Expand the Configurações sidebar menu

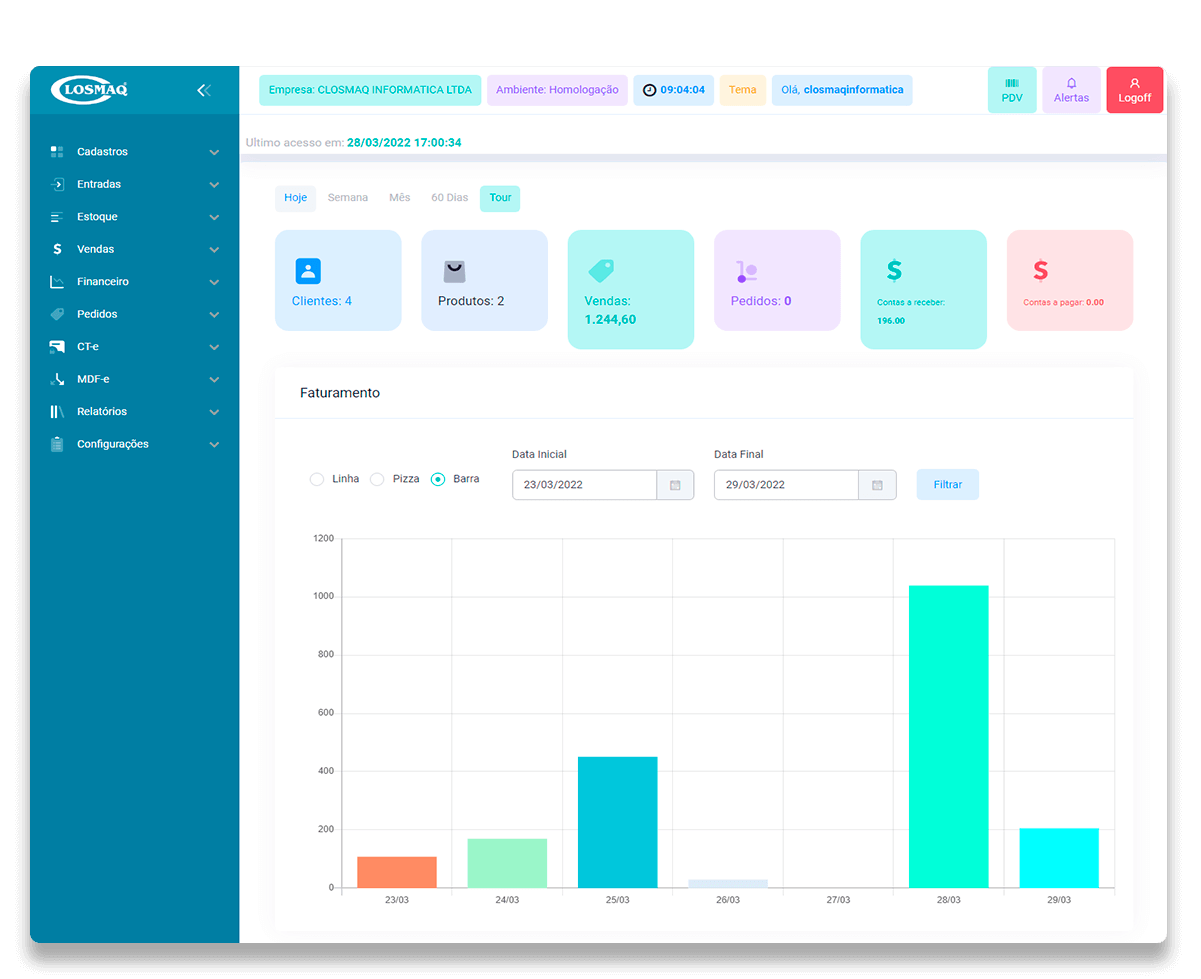click(x=134, y=444)
